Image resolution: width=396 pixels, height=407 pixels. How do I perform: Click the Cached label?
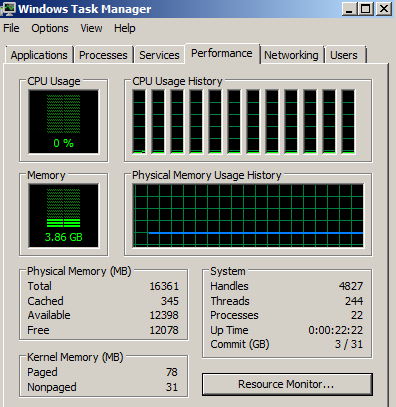(46, 301)
